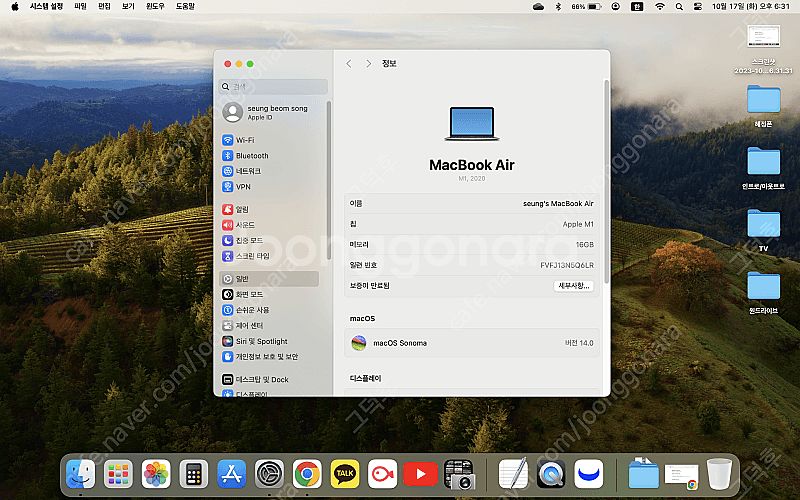Open KakaoTalk from the Dock

point(344,474)
